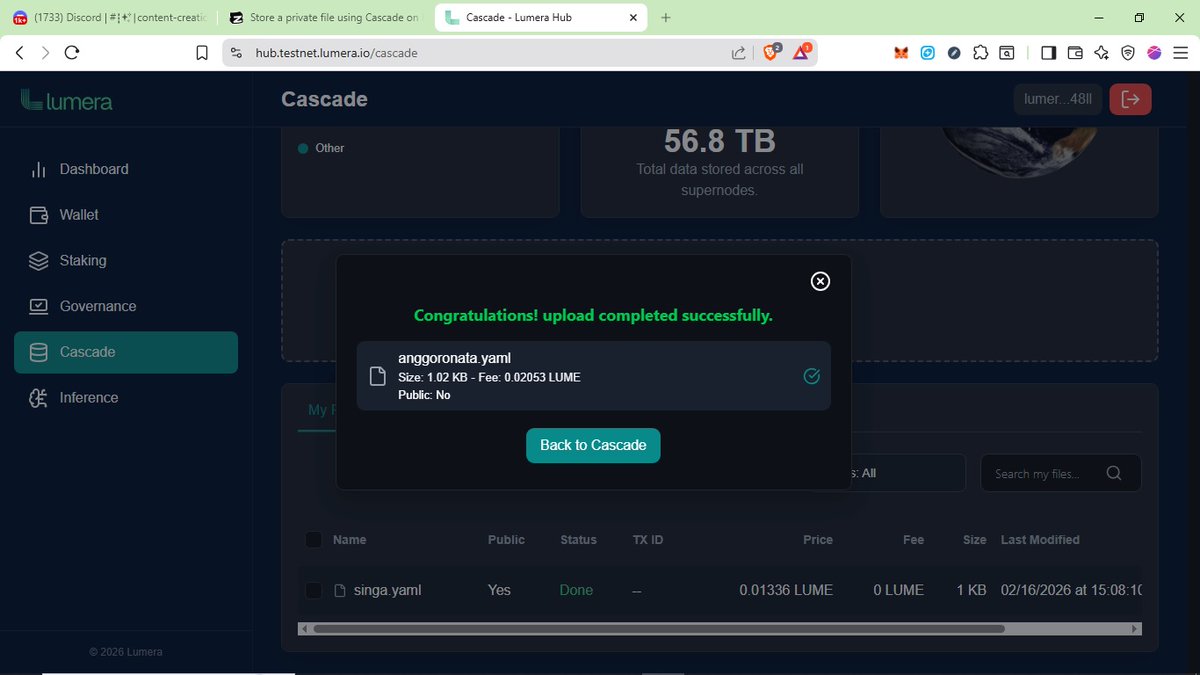
Task: Click the share icon in the address bar
Action: click(x=738, y=53)
